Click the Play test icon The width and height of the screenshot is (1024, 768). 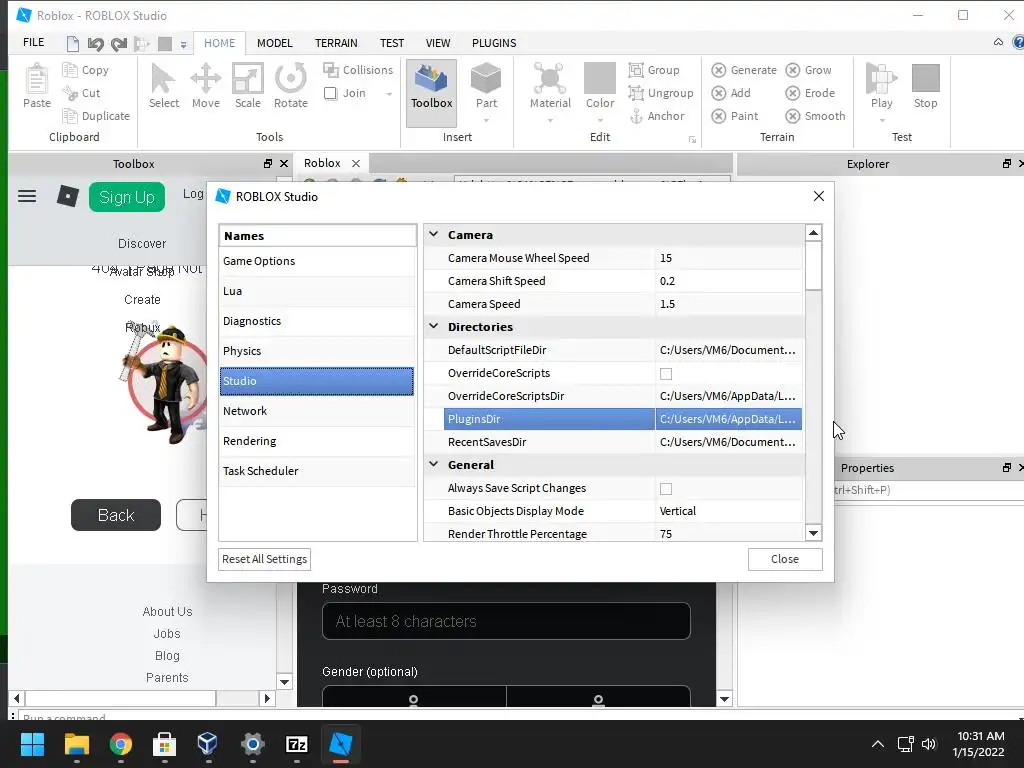coord(881,78)
